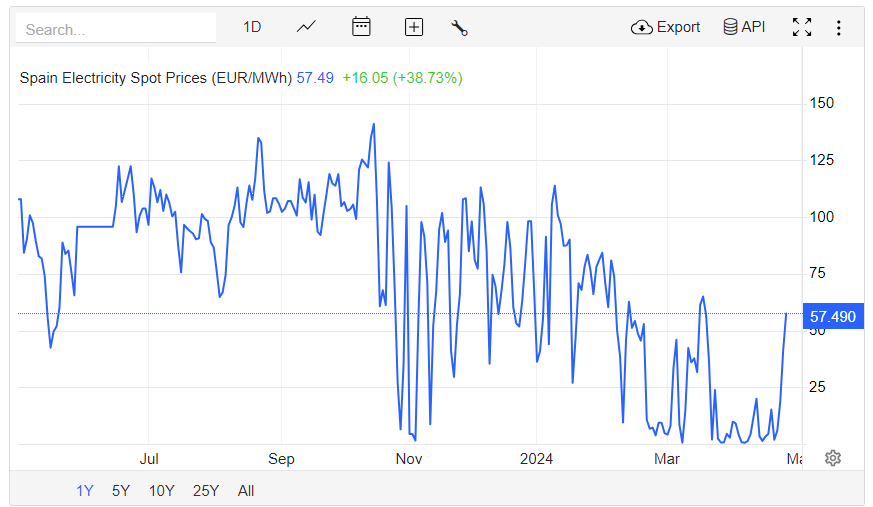Open the calendar date range picker
This screenshot has width=873, height=507.
(361, 27)
